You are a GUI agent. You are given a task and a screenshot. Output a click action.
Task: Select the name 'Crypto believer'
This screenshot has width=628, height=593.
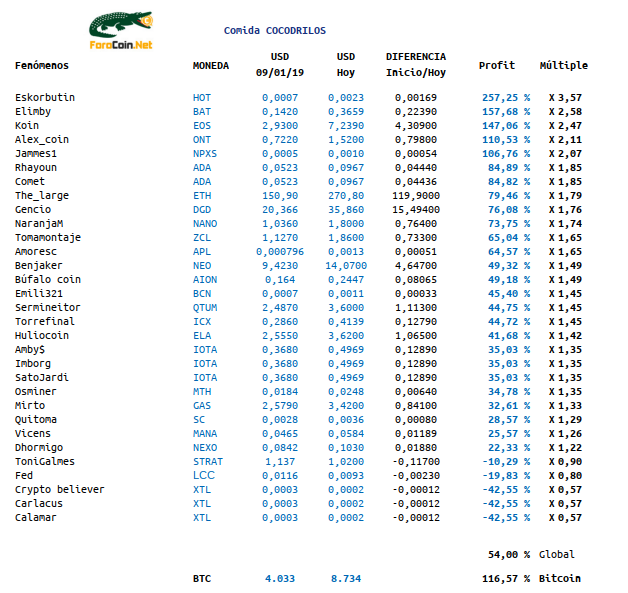[60, 490]
